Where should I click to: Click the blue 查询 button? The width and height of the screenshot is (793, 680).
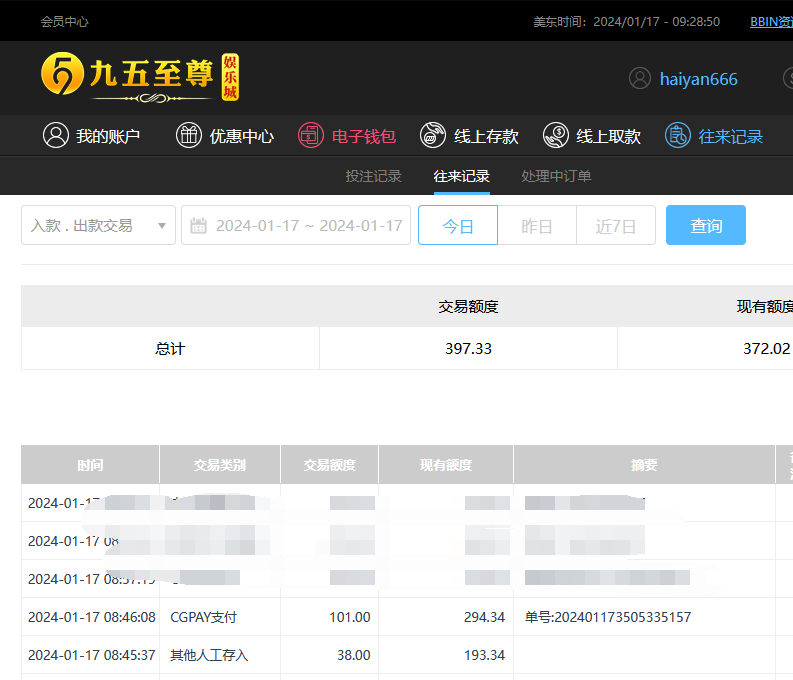pyautogui.click(x=706, y=226)
